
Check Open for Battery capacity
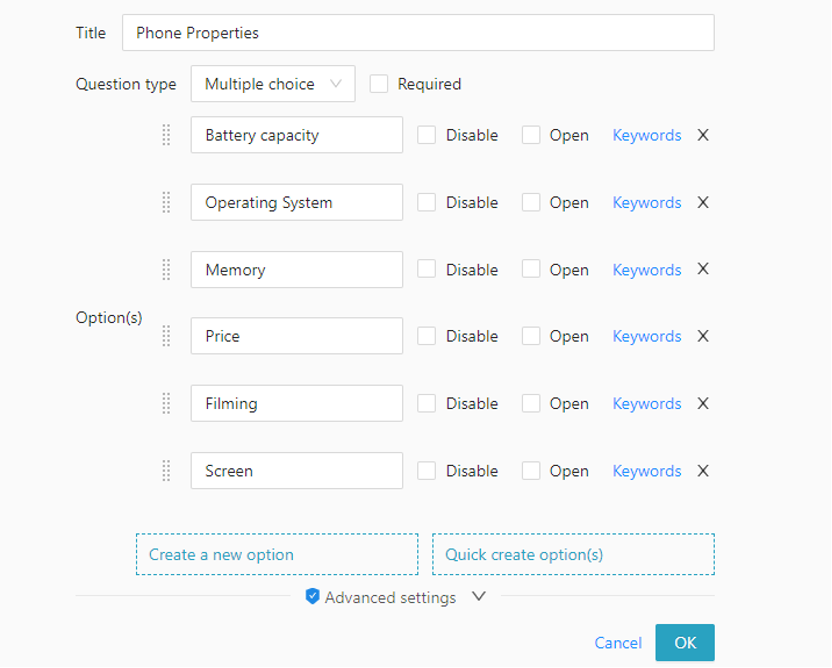pos(531,135)
